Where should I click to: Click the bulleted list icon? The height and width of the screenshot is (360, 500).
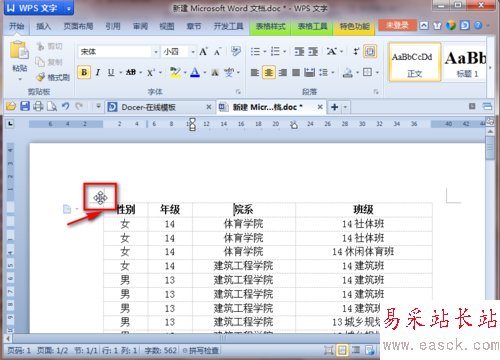click(x=255, y=51)
